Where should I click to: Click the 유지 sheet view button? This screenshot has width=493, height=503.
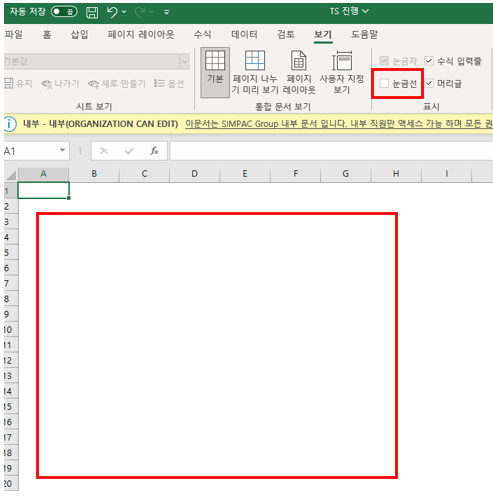click(x=18, y=84)
